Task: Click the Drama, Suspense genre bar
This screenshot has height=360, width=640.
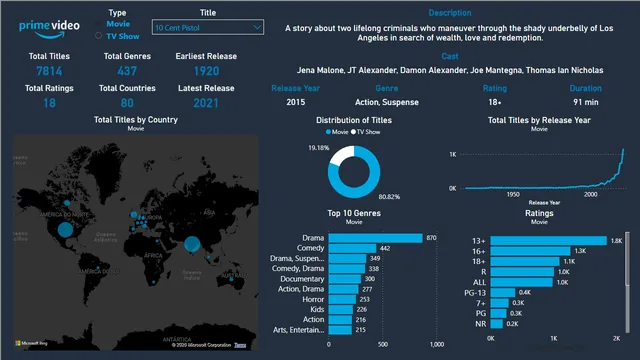Action: [347, 258]
